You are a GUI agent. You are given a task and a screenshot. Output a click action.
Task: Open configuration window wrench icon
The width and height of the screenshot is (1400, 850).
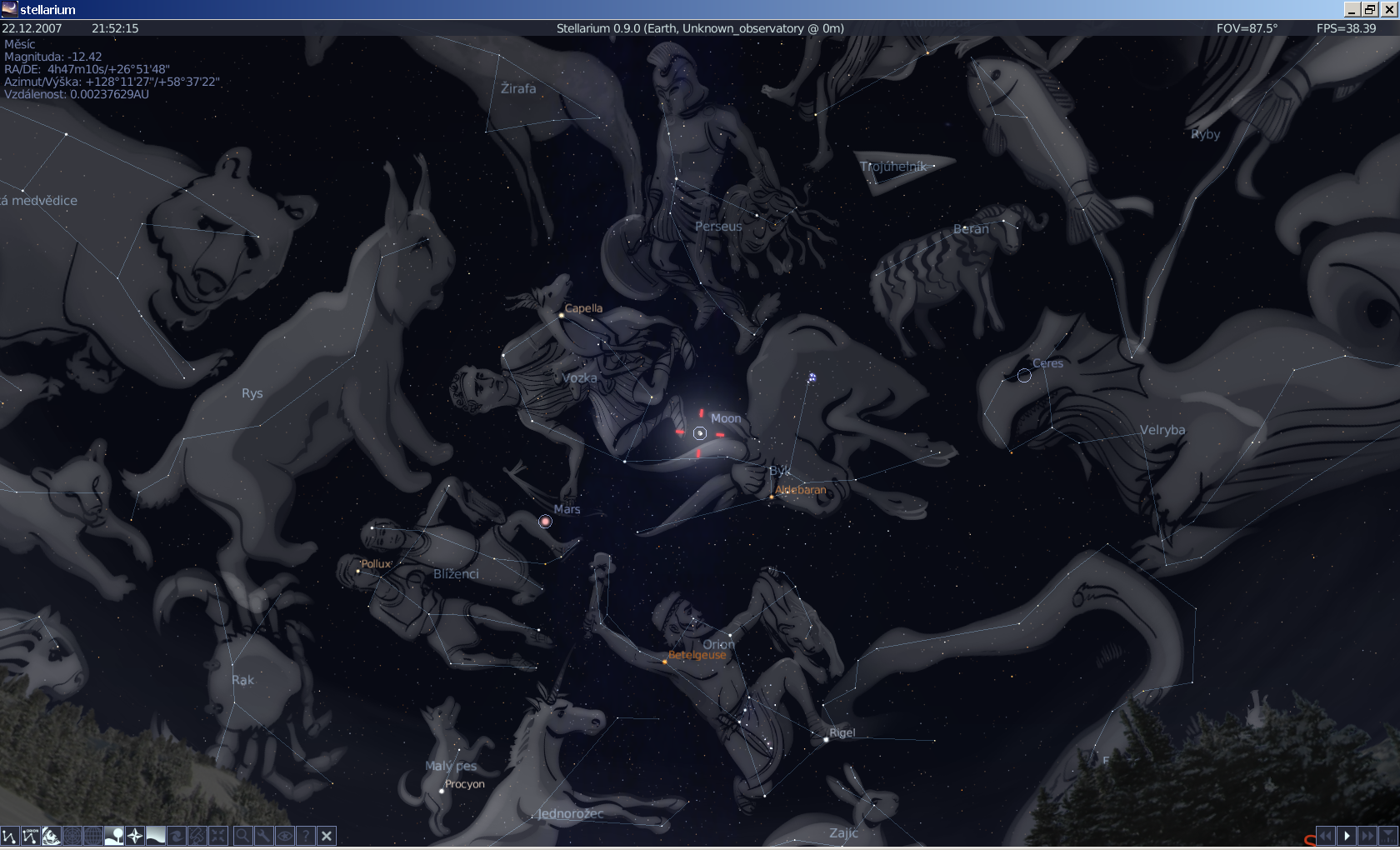pos(263,836)
